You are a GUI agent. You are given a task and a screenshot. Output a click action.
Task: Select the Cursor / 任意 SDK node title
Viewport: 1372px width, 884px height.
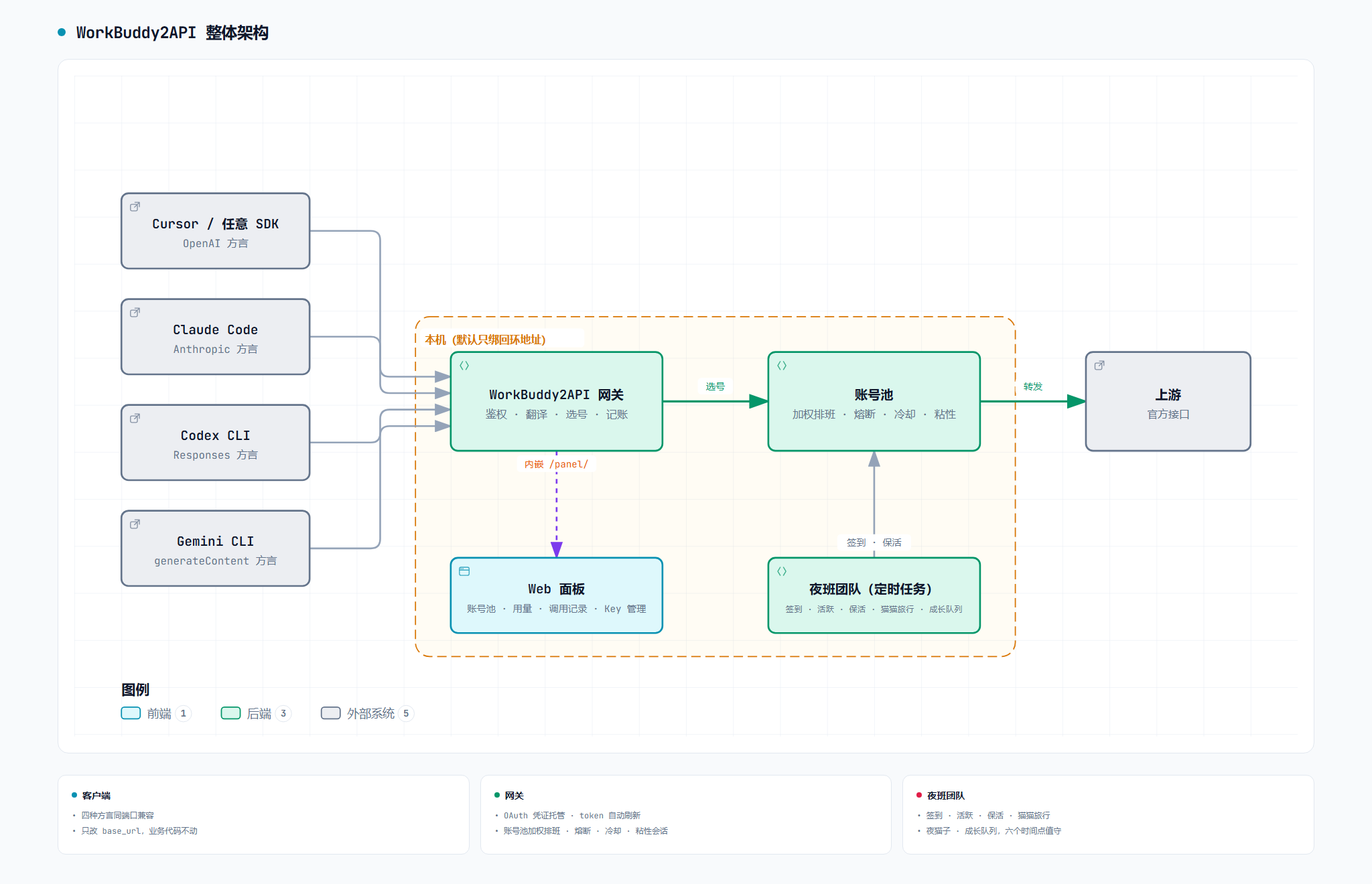point(215,224)
